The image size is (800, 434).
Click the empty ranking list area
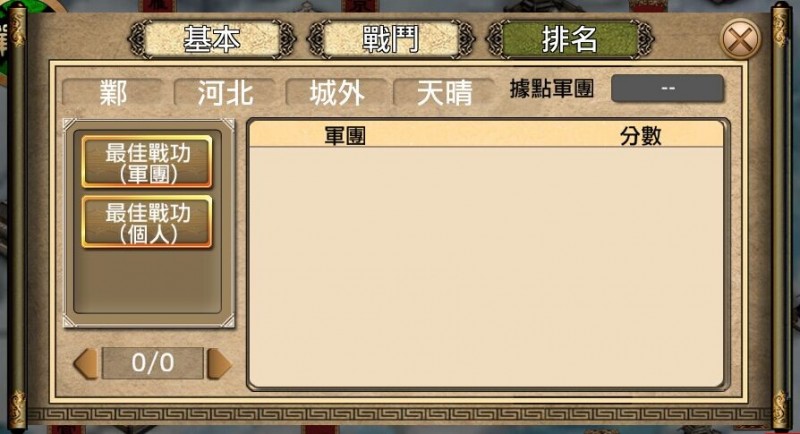487,266
